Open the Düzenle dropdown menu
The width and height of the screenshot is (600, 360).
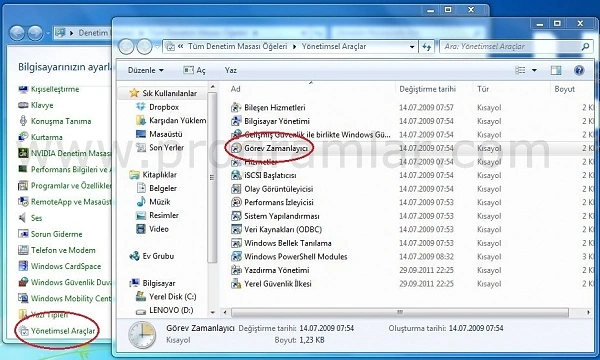click(x=146, y=70)
